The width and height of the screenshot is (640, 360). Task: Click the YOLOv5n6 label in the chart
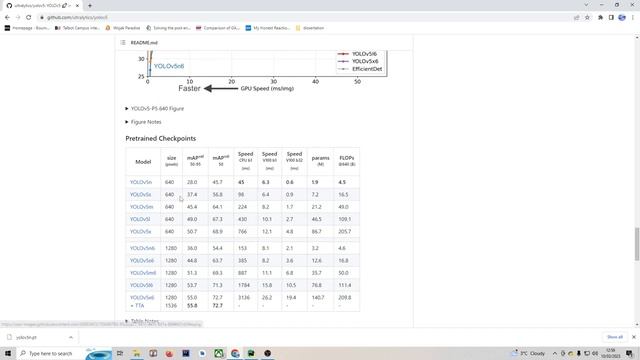tap(169, 66)
